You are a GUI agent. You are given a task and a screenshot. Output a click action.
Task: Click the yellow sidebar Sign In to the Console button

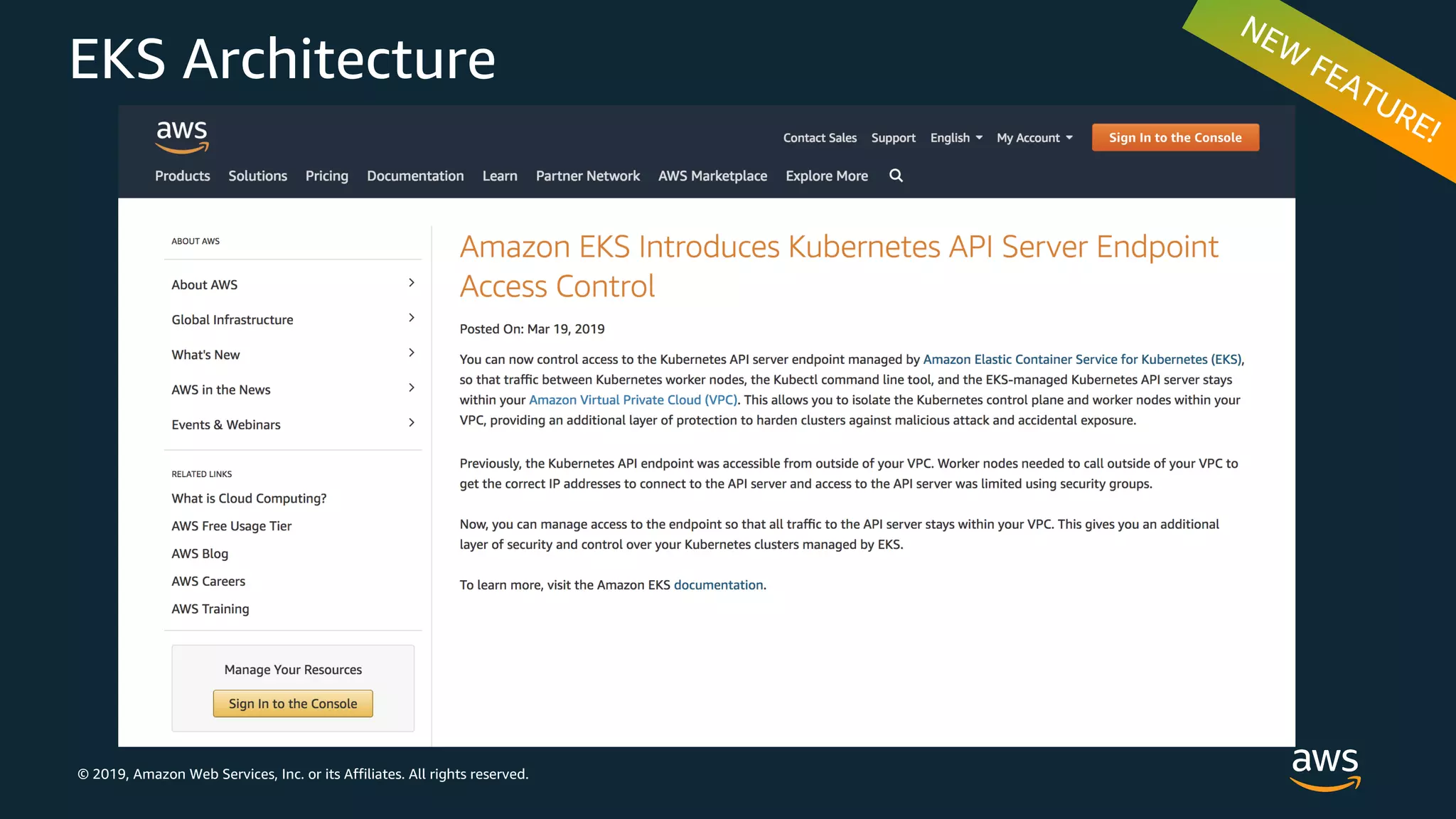pos(293,704)
